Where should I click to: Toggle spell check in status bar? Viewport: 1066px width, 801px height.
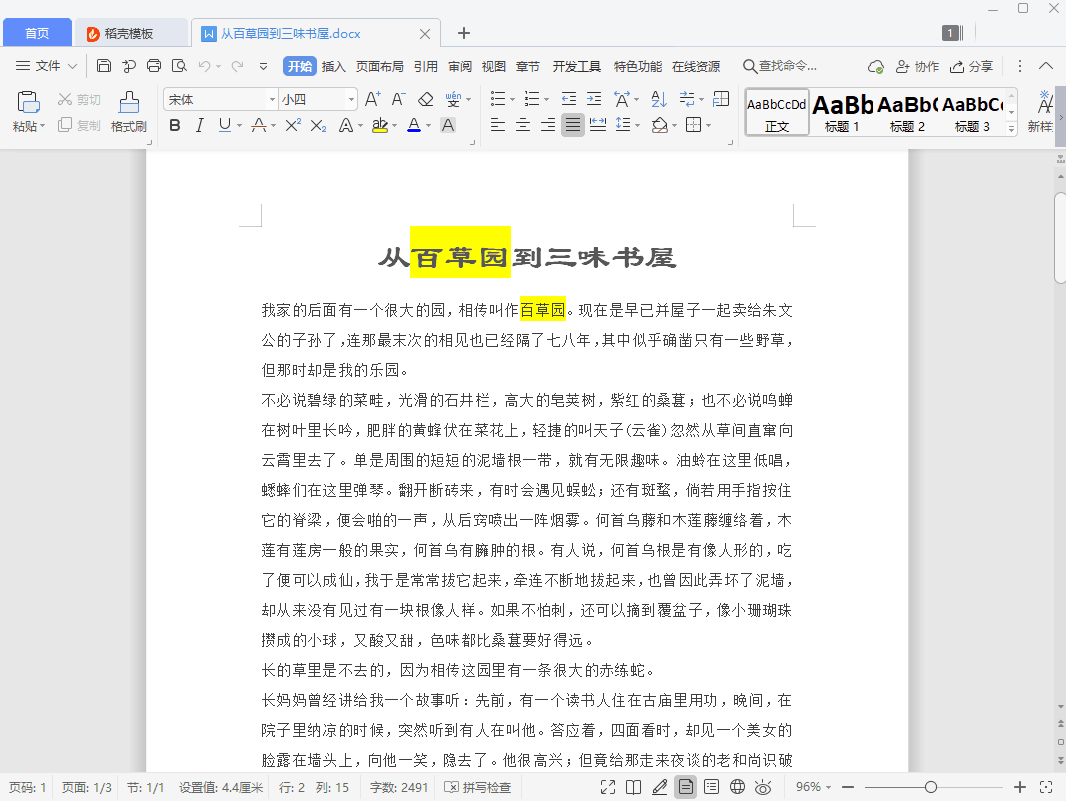coord(478,787)
